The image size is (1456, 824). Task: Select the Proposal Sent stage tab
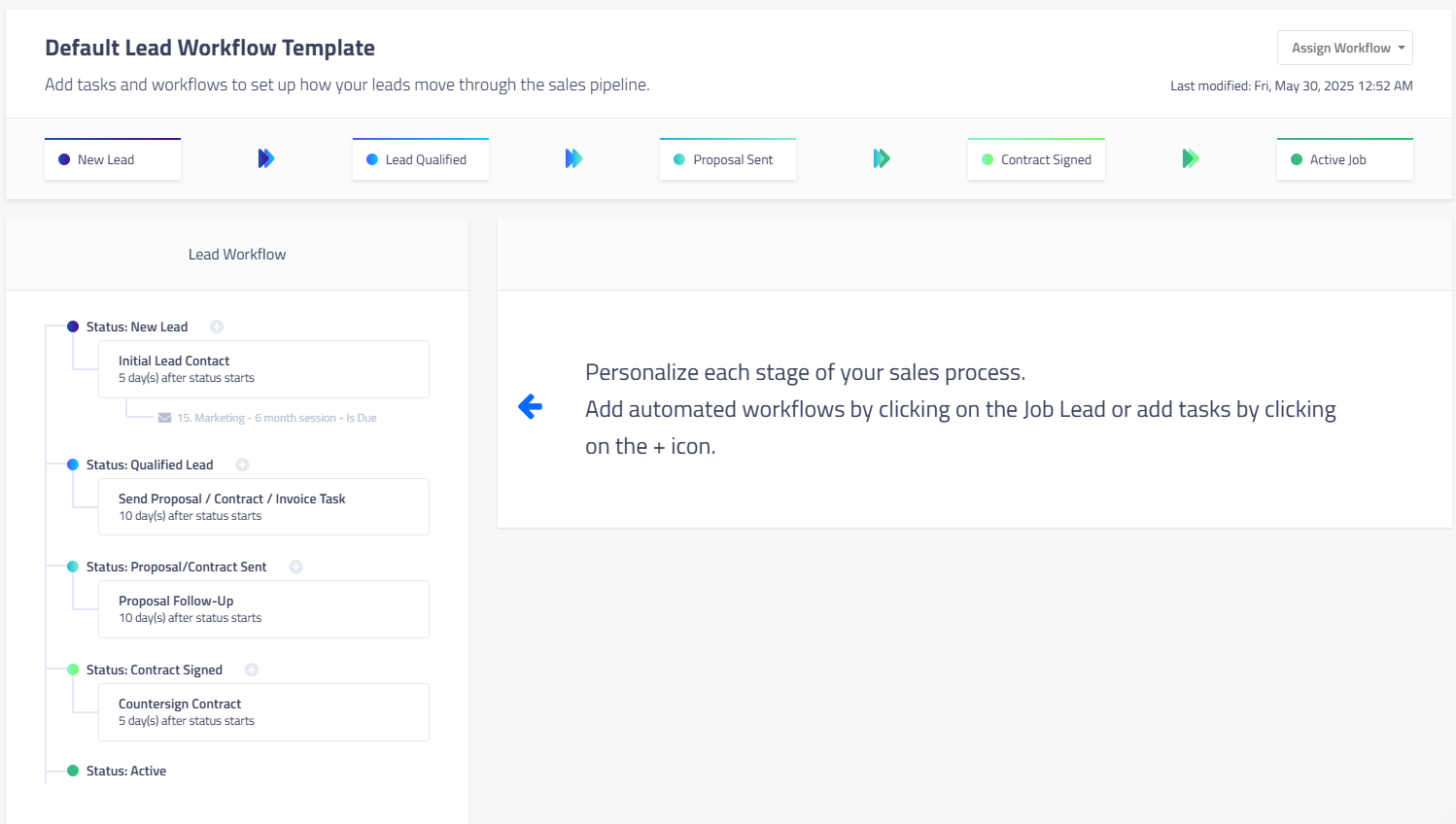[728, 159]
